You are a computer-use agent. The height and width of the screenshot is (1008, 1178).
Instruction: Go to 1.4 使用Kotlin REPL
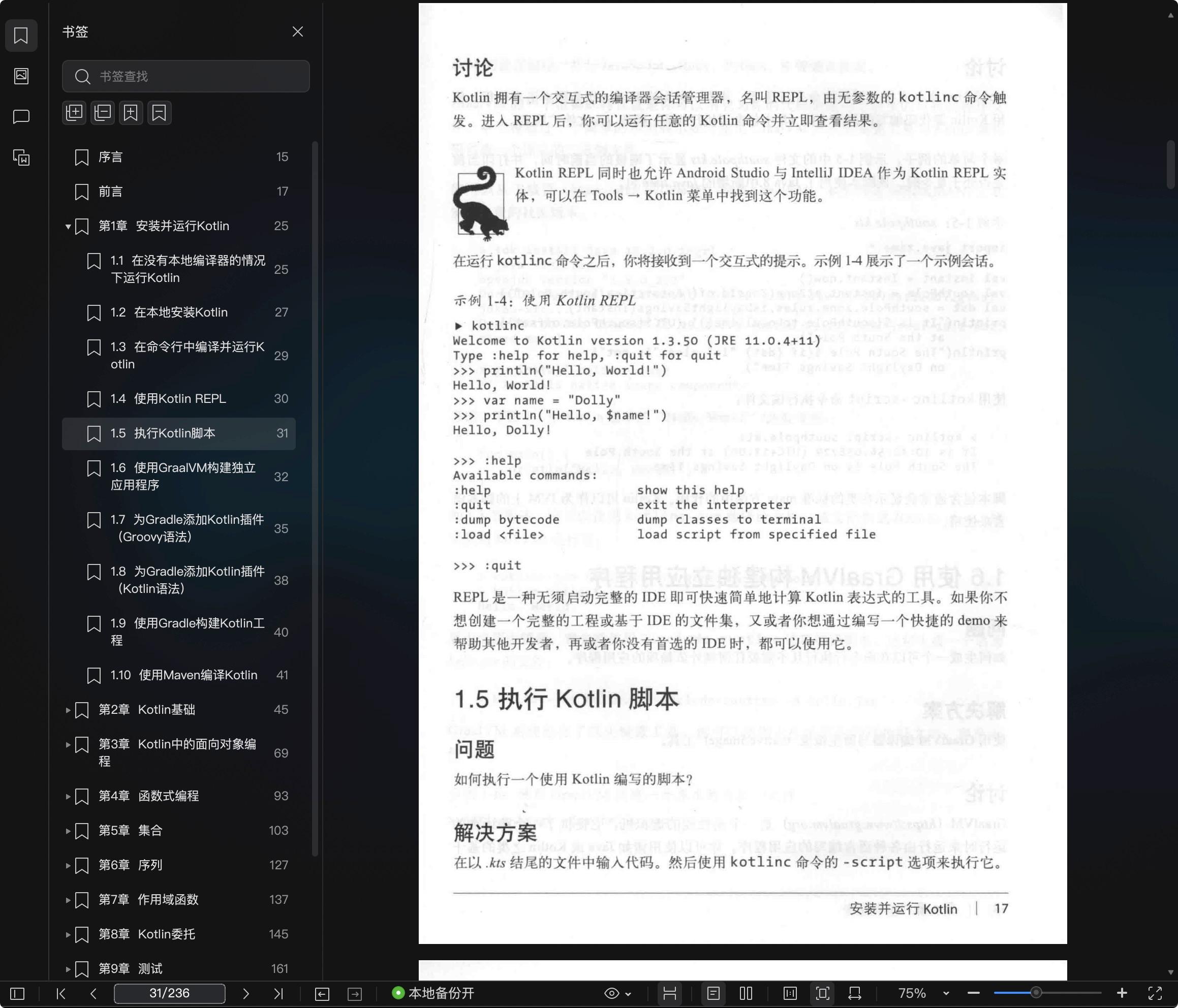click(x=178, y=398)
